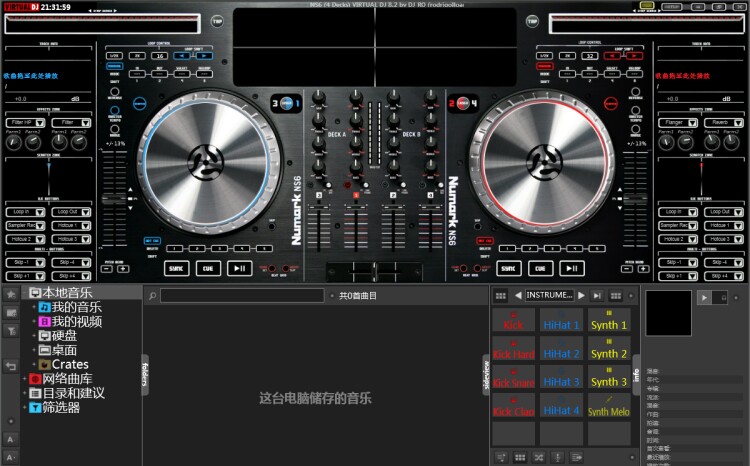Viewport: 750px width, 466px height.
Task: Toggle right deck layer switch 2/4
Action: click(x=463, y=103)
